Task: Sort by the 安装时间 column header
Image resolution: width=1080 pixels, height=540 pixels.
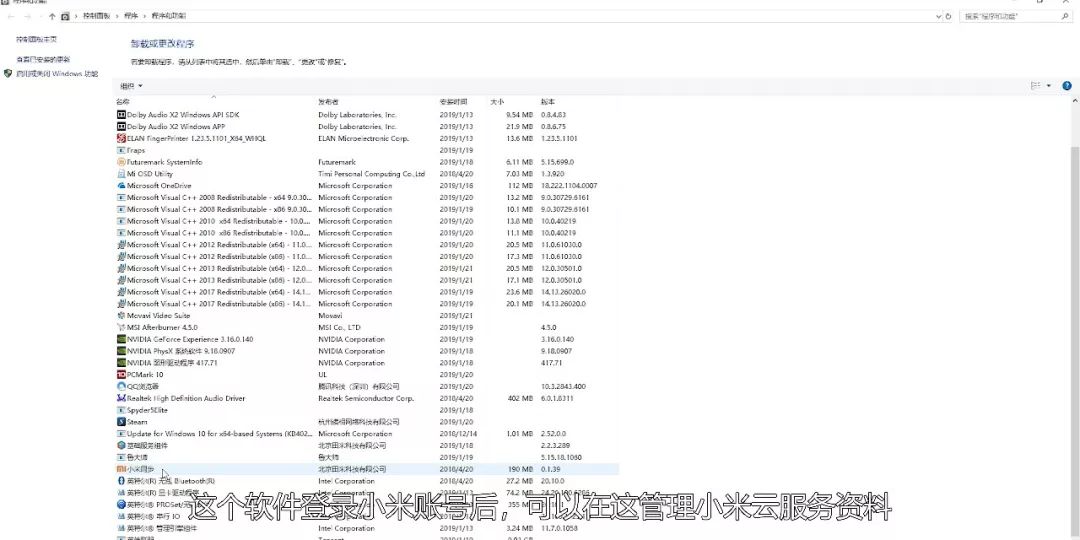Action: coord(453,102)
